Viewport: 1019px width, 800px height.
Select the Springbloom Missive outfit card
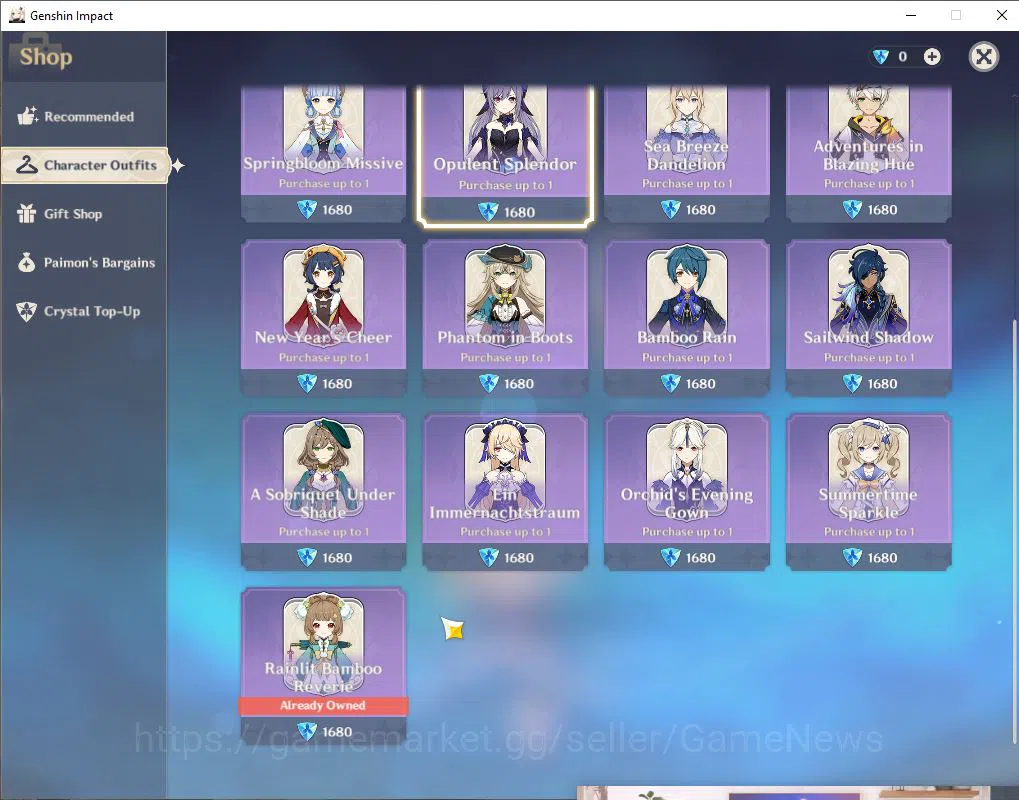coord(324,154)
